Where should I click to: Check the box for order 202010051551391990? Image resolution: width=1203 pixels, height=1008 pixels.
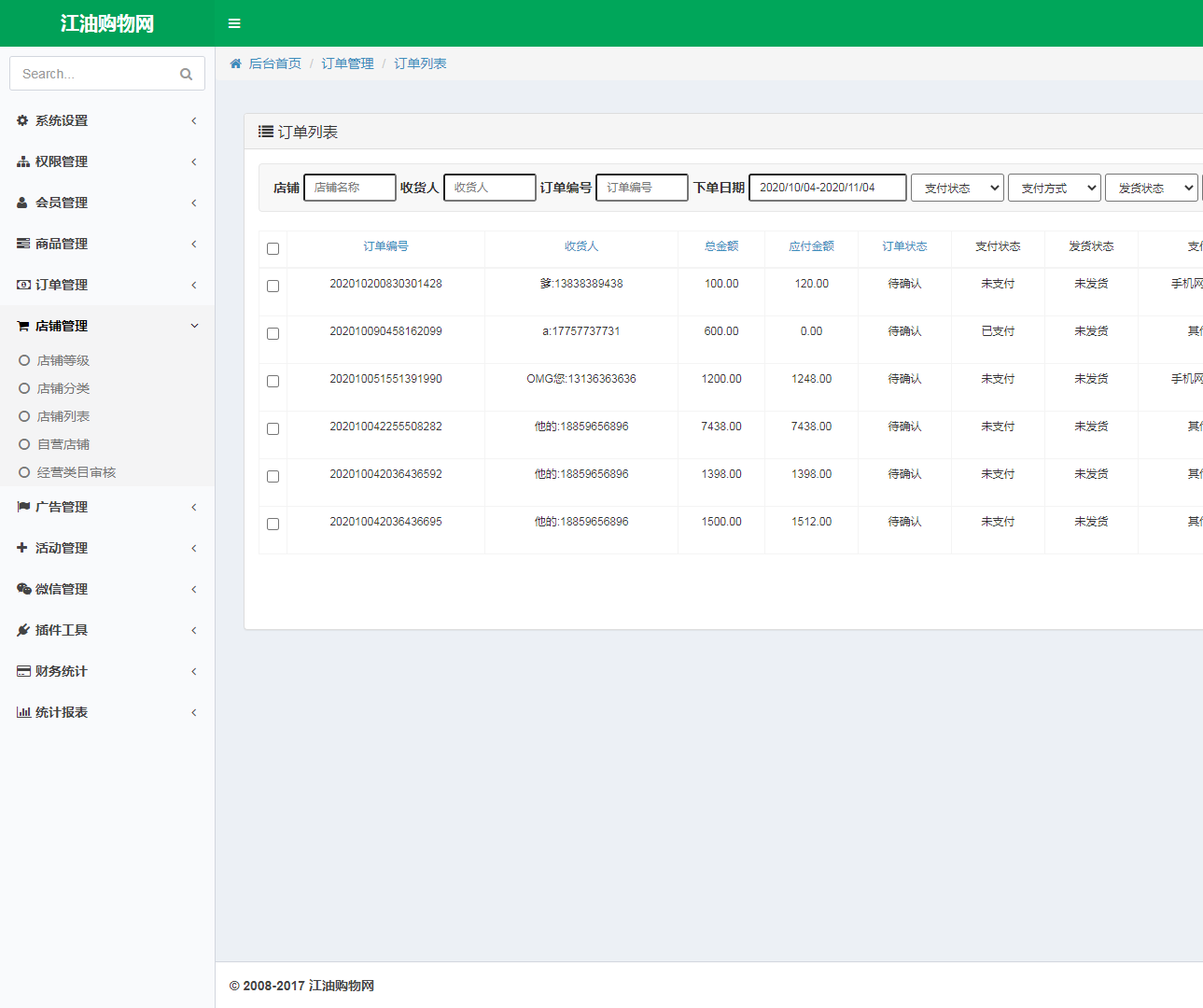coord(273,381)
